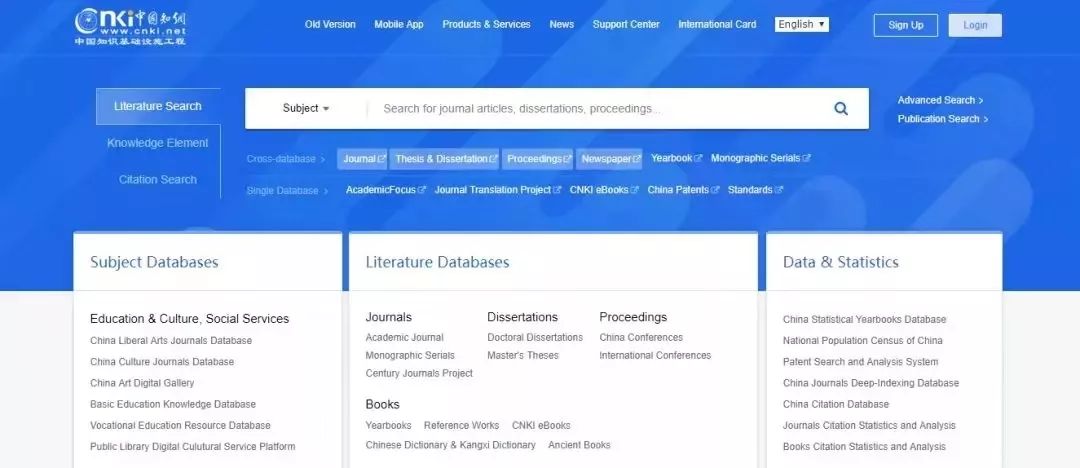Click external-link icon next to CNKI eBooks
1080x468 pixels.
point(634,190)
